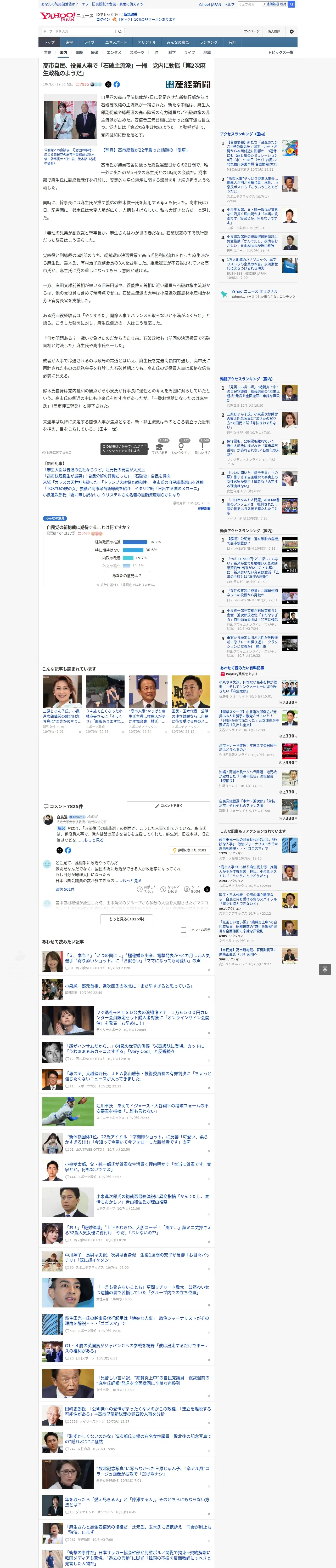The image size is (336, 1568).
Task: Click もっと見る(7825件) comments button
Action: click(x=126, y=919)
